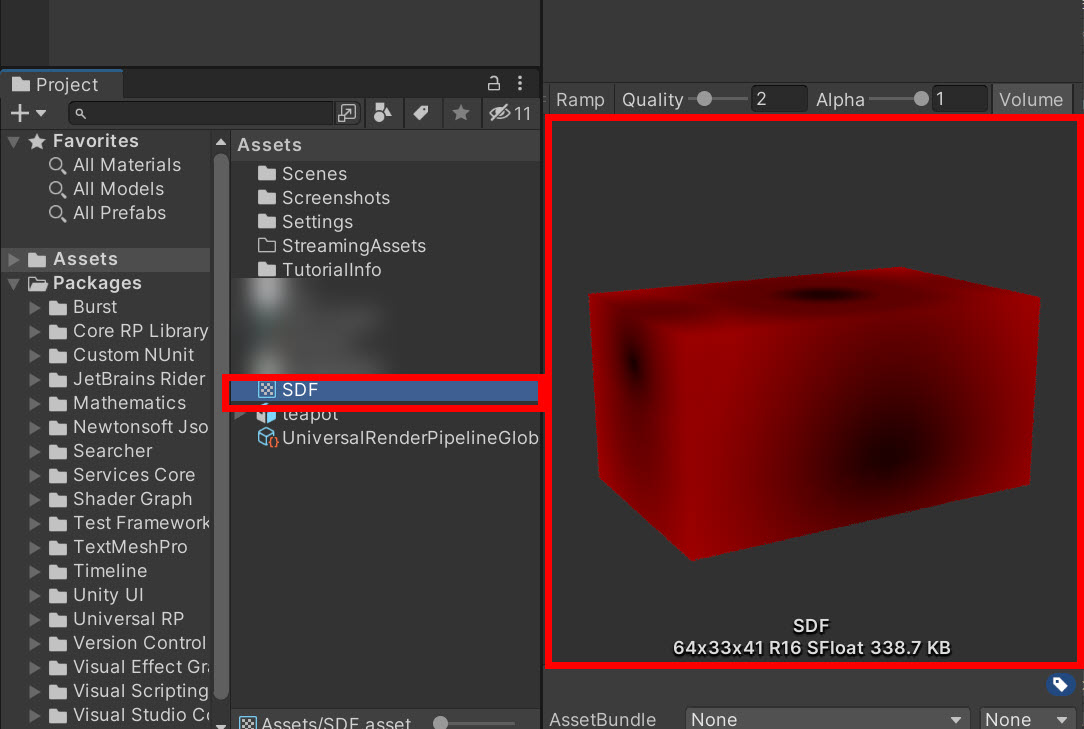Select the Visual Scripting package folder
The image size is (1084, 729).
pos(129,691)
